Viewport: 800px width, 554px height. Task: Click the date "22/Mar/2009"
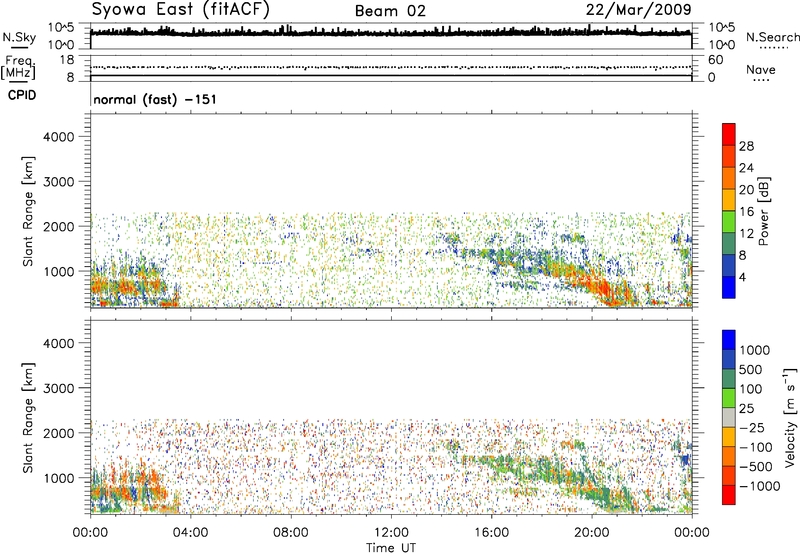click(639, 10)
